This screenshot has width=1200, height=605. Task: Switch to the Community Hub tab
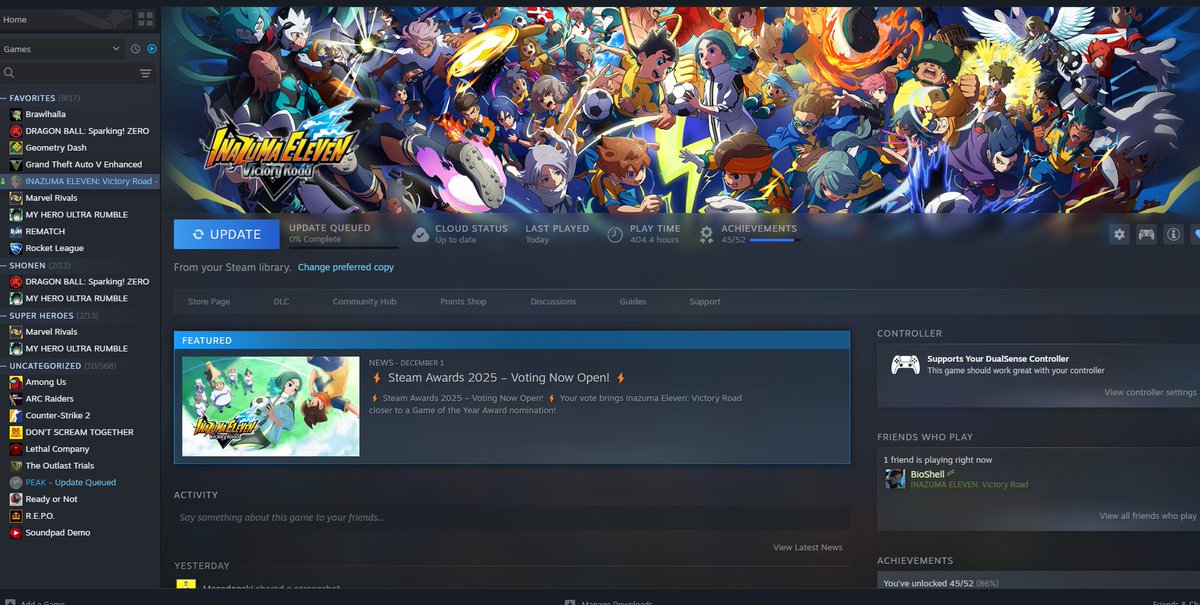coord(364,301)
